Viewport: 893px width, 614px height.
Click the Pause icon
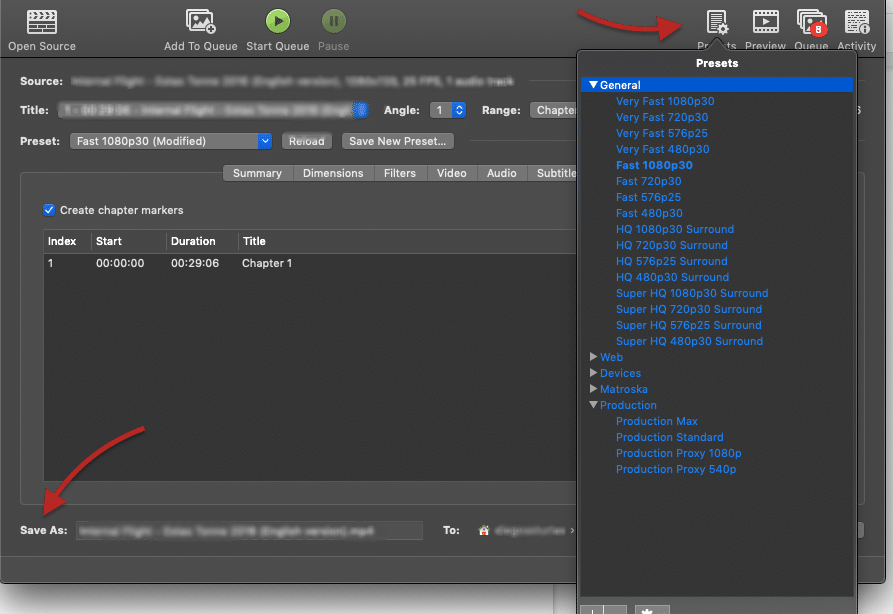(333, 20)
